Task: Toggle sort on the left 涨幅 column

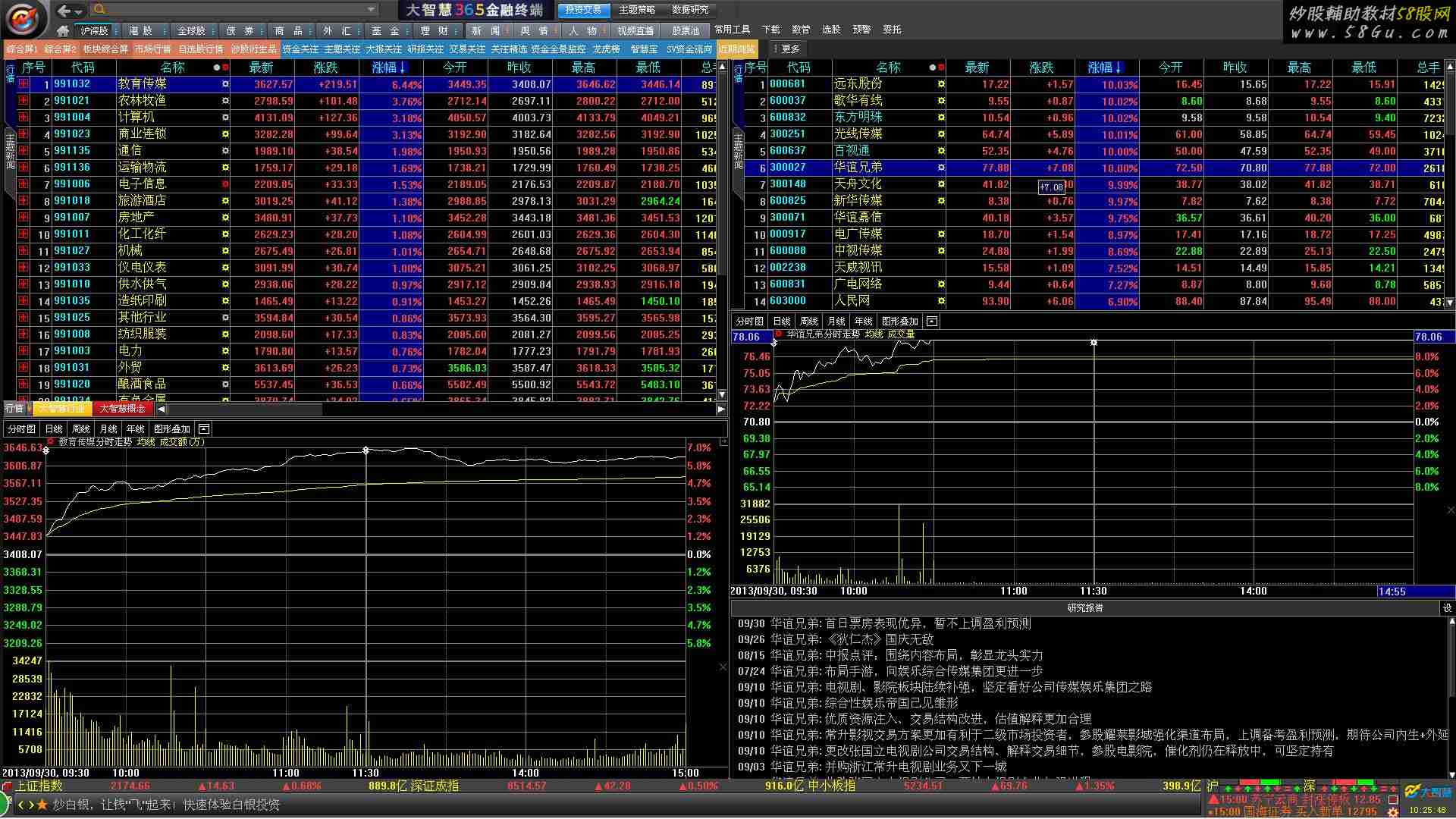Action: click(390, 67)
